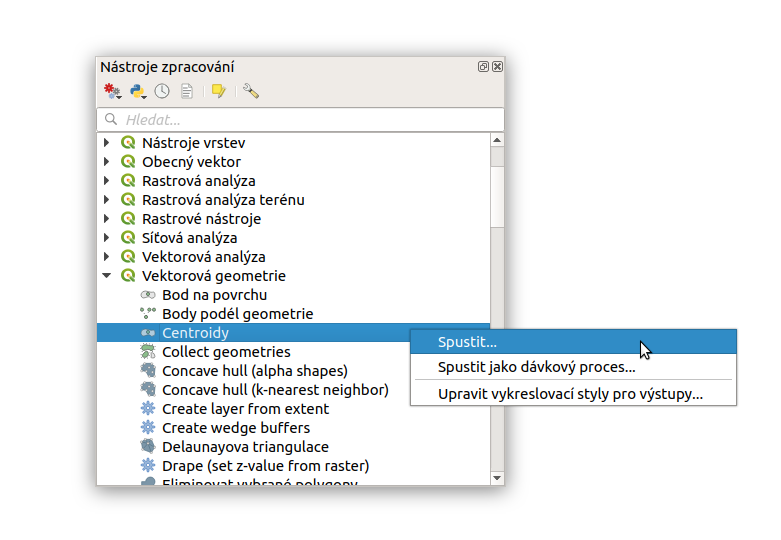The height and width of the screenshot is (540, 781).
Task: Select Obecný vektor tree row
Action: point(293,161)
